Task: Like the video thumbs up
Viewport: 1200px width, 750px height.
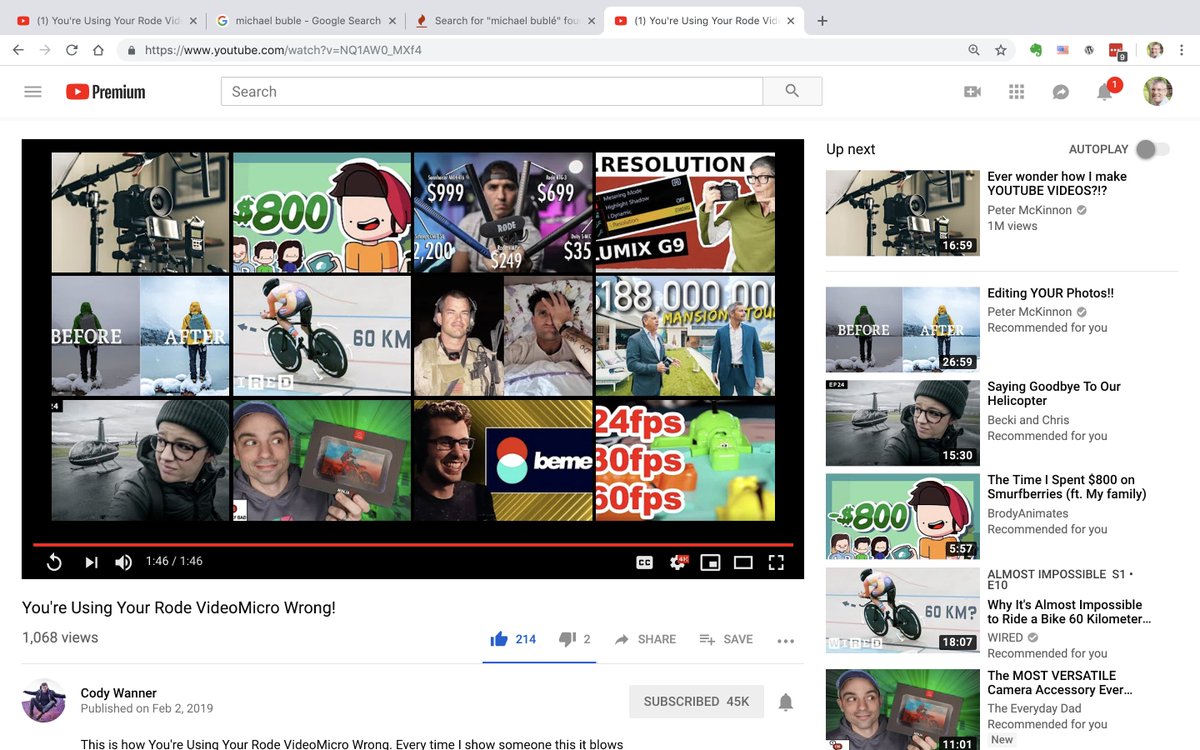Action: [513, 639]
